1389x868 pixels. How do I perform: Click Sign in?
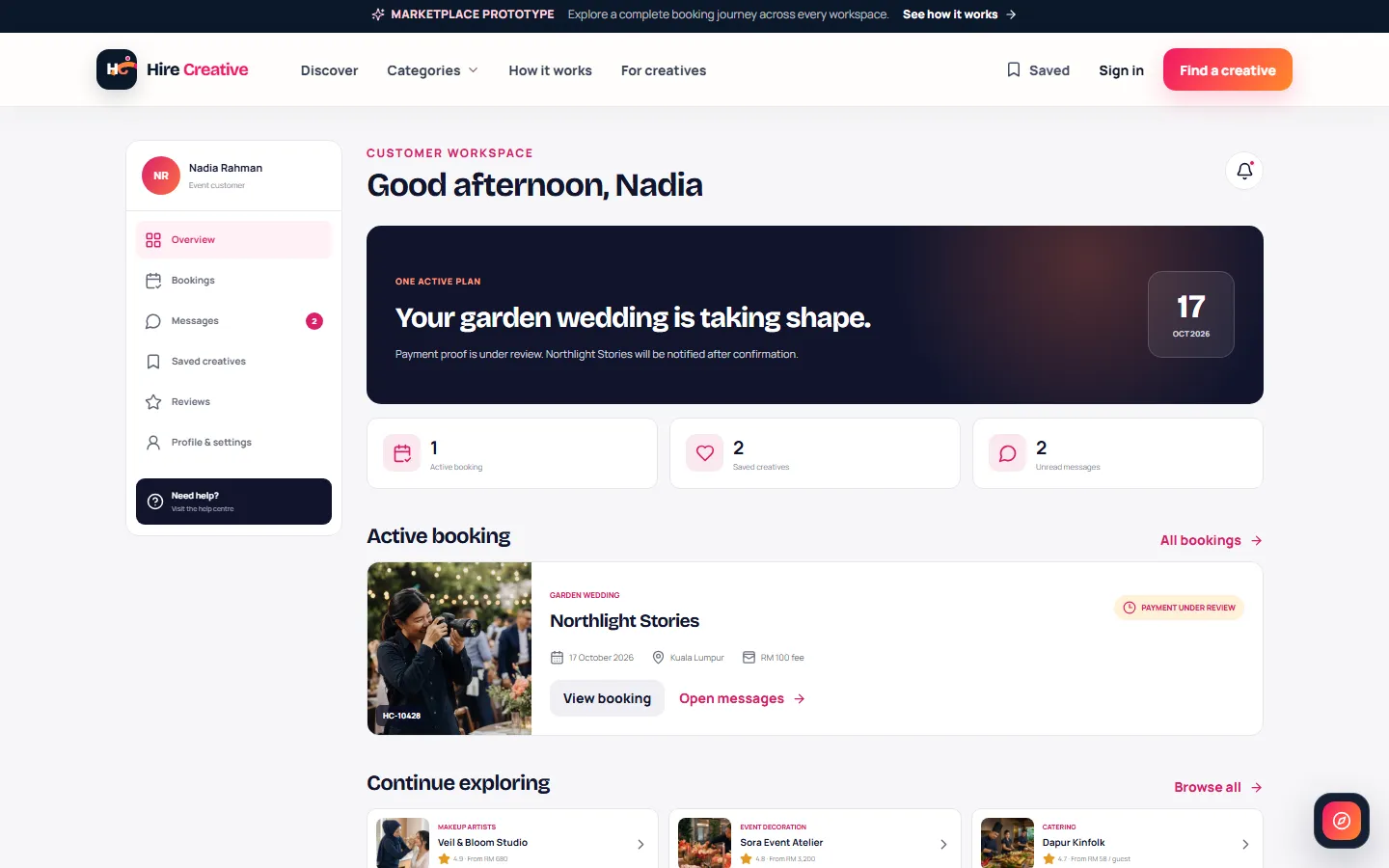[x=1121, y=70]
